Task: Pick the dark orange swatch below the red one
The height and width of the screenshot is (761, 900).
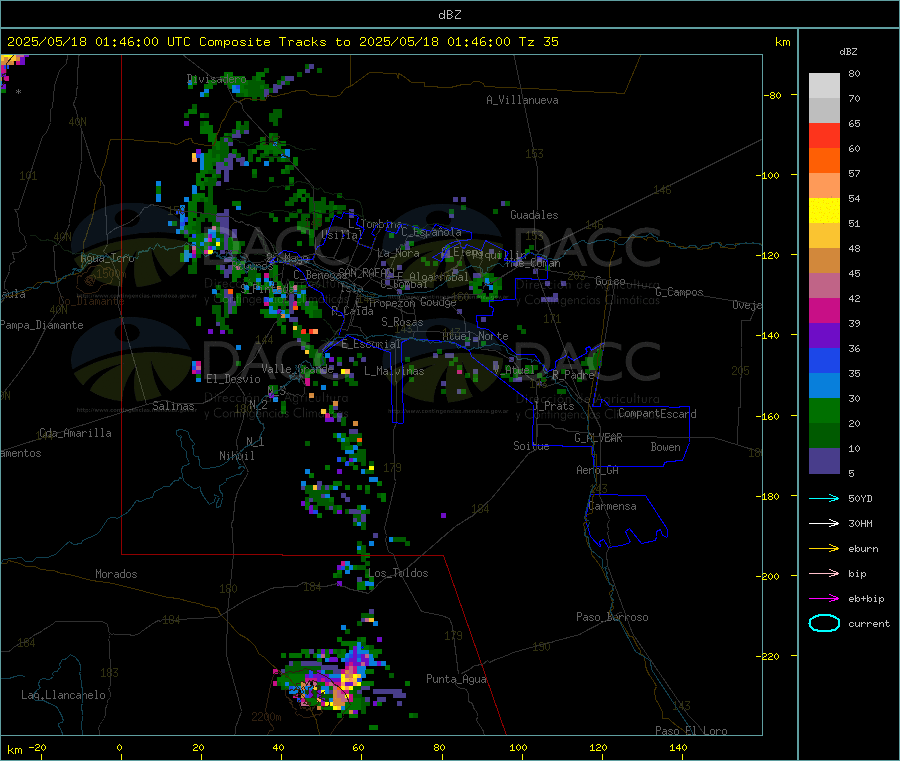Action: click(x=824, y=161)
